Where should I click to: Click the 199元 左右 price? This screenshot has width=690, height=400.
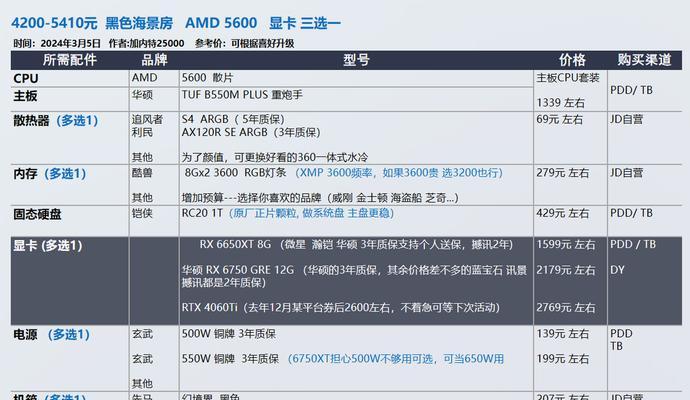coord(562,359)
